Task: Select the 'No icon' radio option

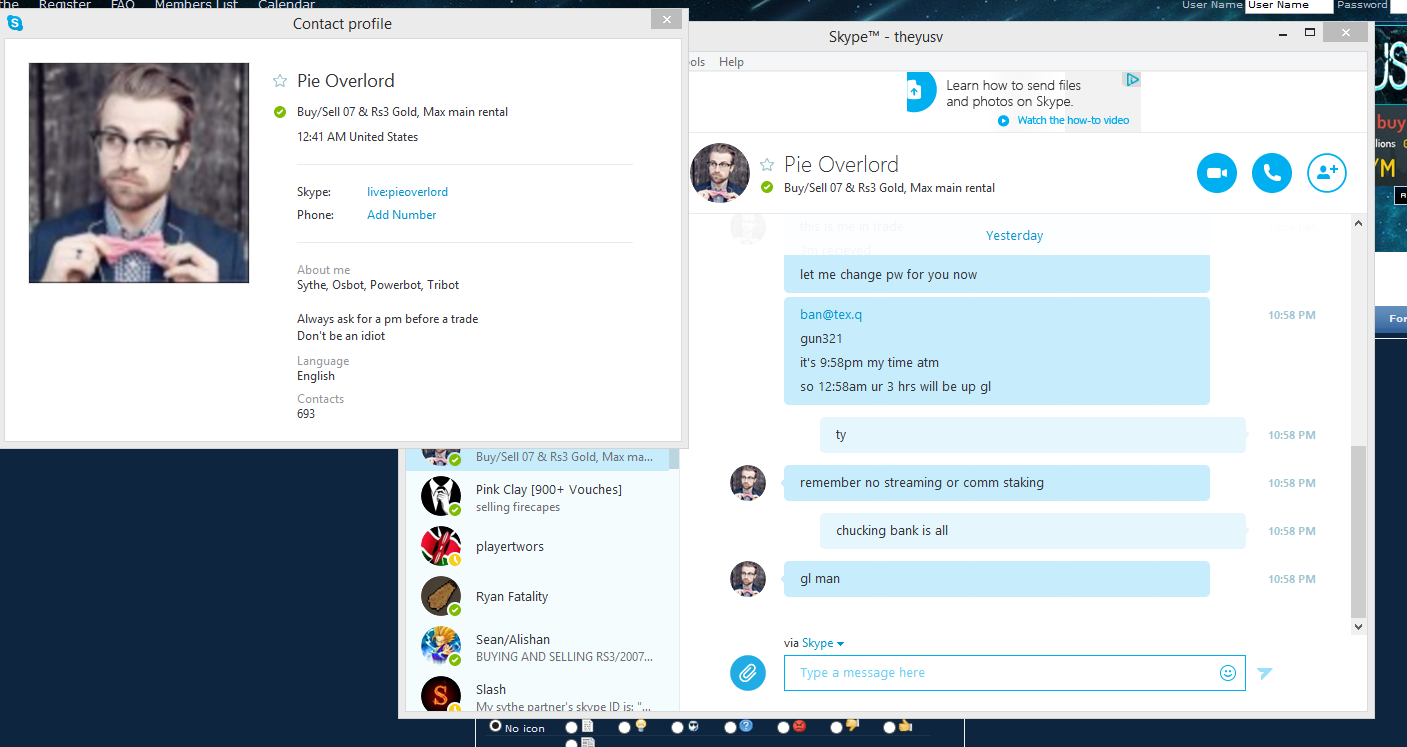Action: 495,727
